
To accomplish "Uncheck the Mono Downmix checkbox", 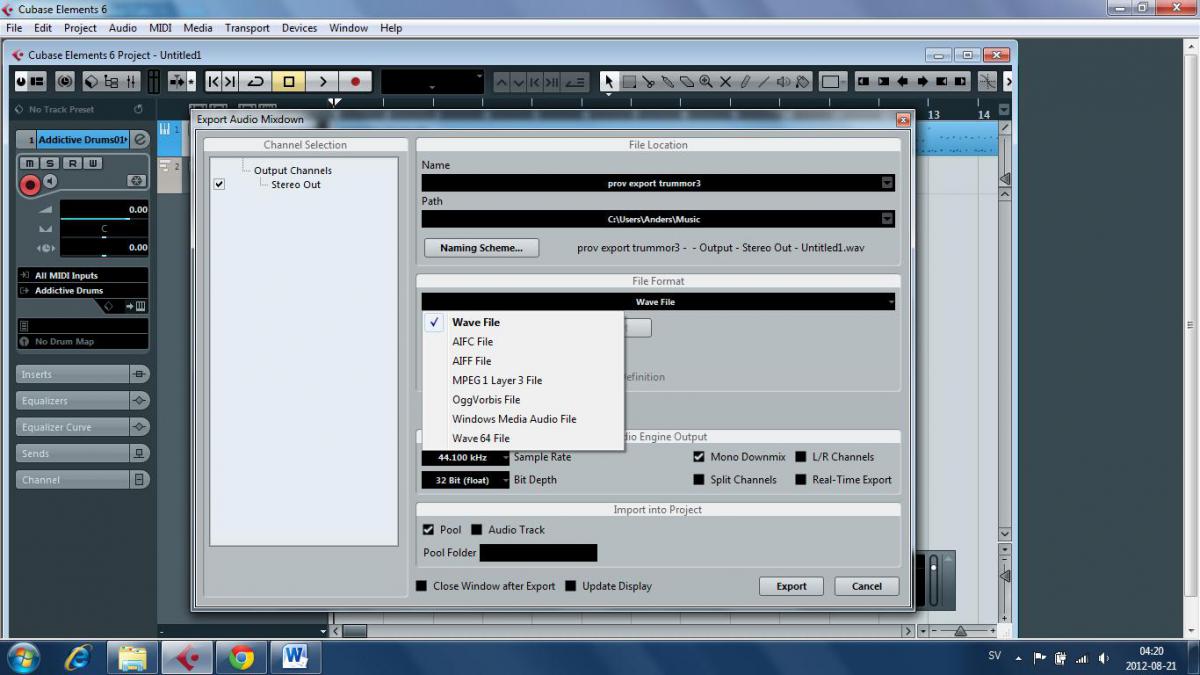I will 699,457.
